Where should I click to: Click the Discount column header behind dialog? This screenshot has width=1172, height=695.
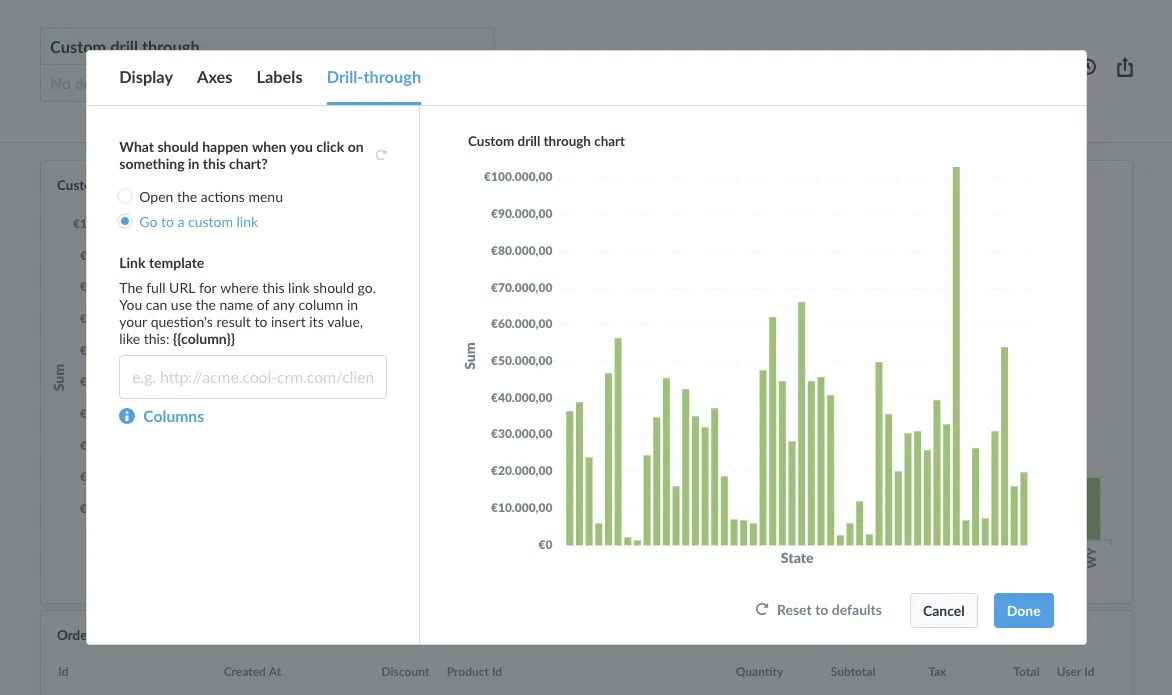[x=405, y=672]
